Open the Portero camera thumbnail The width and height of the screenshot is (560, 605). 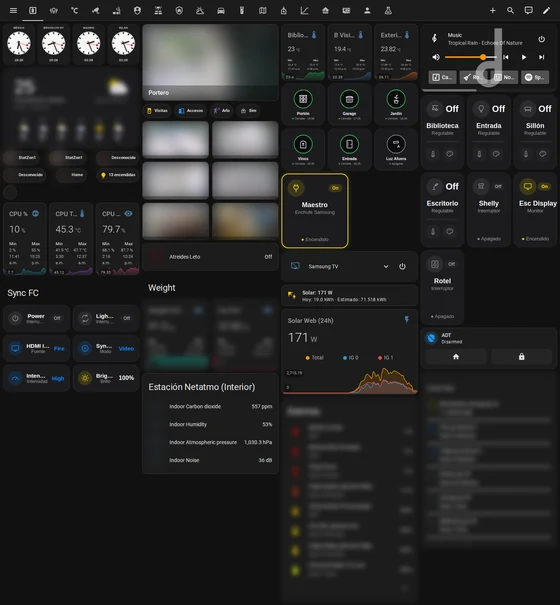[x=210, y=62]
